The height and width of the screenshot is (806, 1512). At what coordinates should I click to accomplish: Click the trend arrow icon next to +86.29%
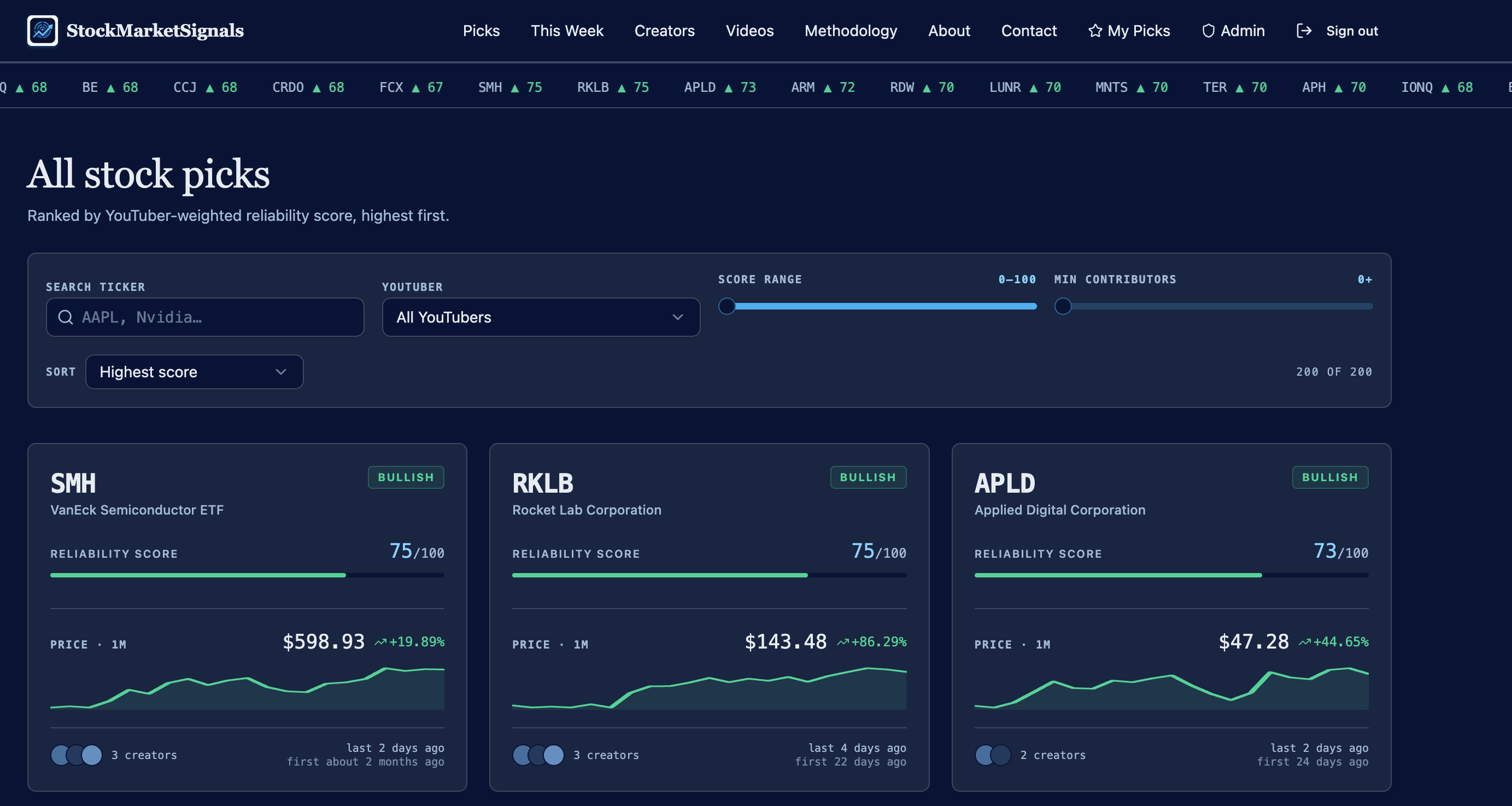pyautogui.click(x=843, y=641)
